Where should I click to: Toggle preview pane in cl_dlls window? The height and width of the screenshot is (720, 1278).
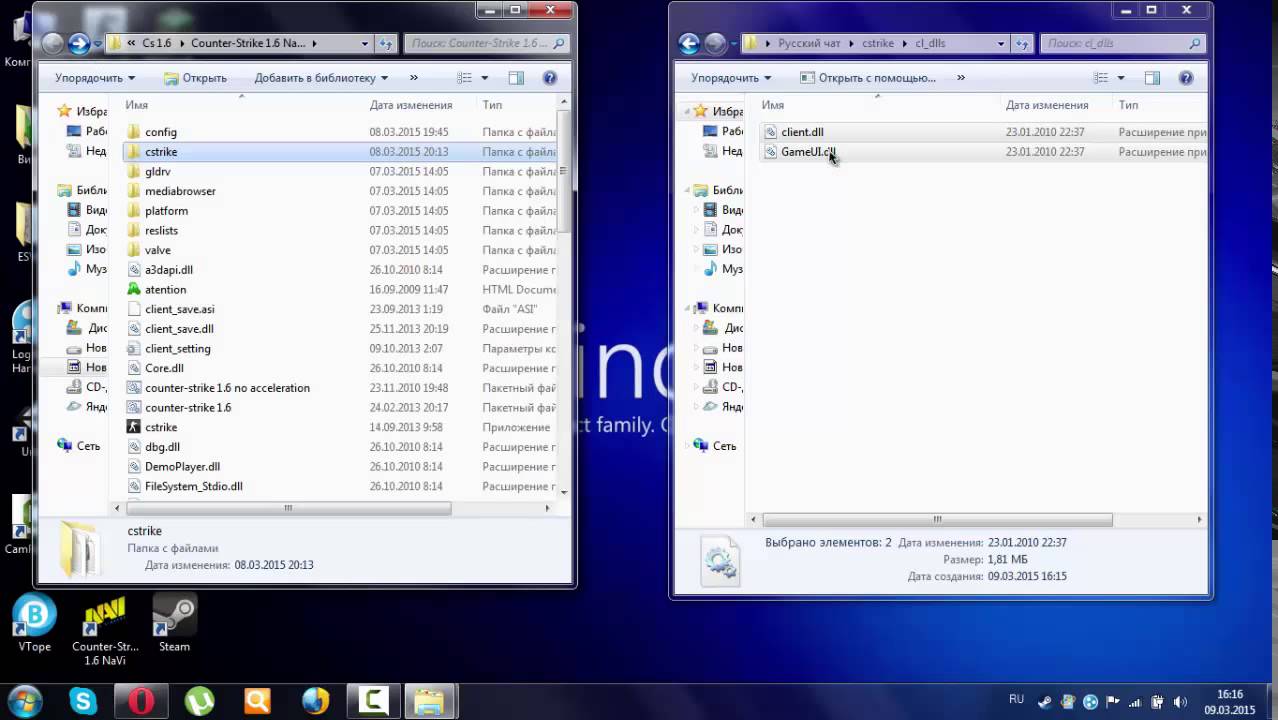click(1152, 77)
